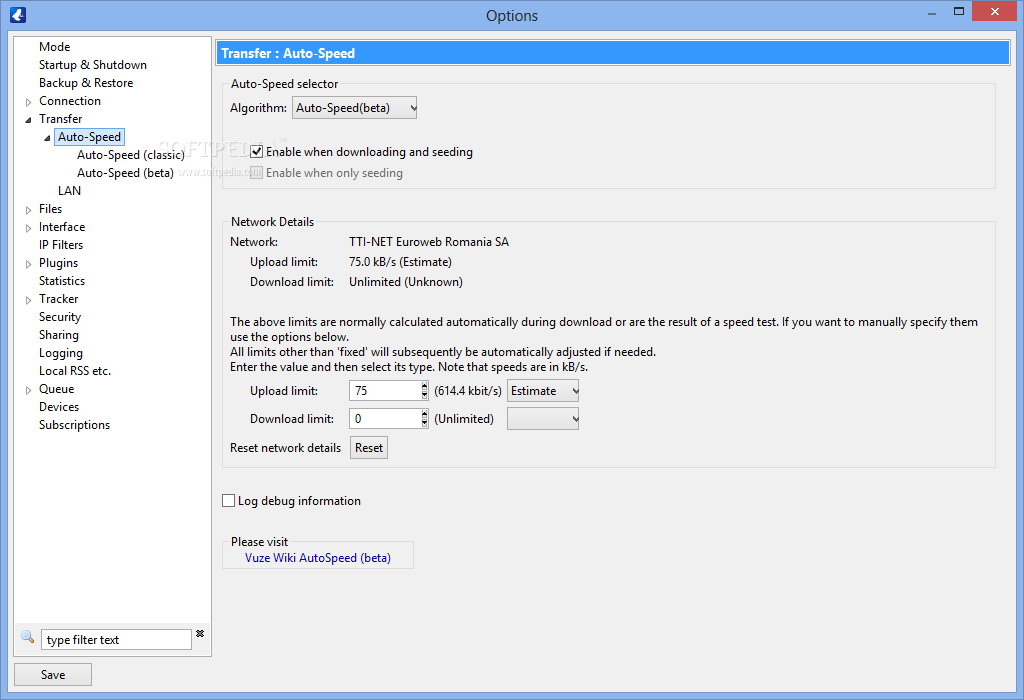Open Backup & Restore options
Image resolution: width=1024 pixels, height=700 pixels.
86,83
